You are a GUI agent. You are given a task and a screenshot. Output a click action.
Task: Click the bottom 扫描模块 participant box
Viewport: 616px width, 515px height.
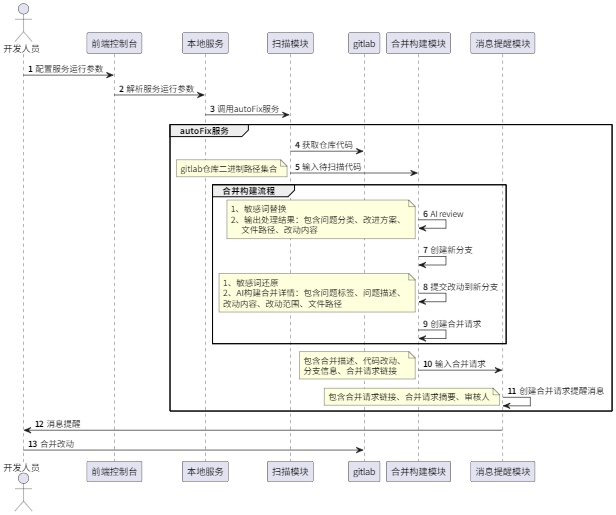coord(290,469)
